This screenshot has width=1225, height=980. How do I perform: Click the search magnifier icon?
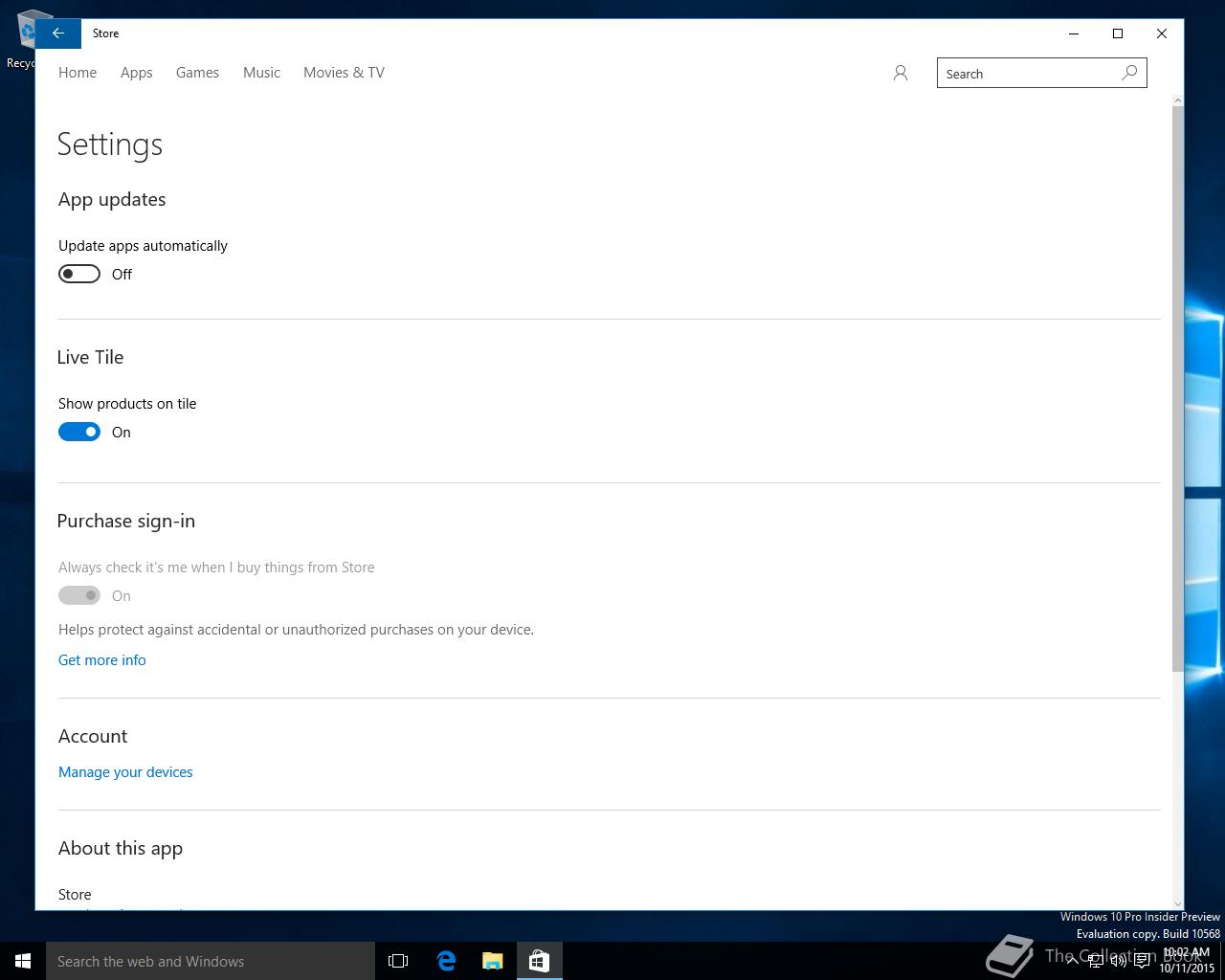tap(1129, 73)
